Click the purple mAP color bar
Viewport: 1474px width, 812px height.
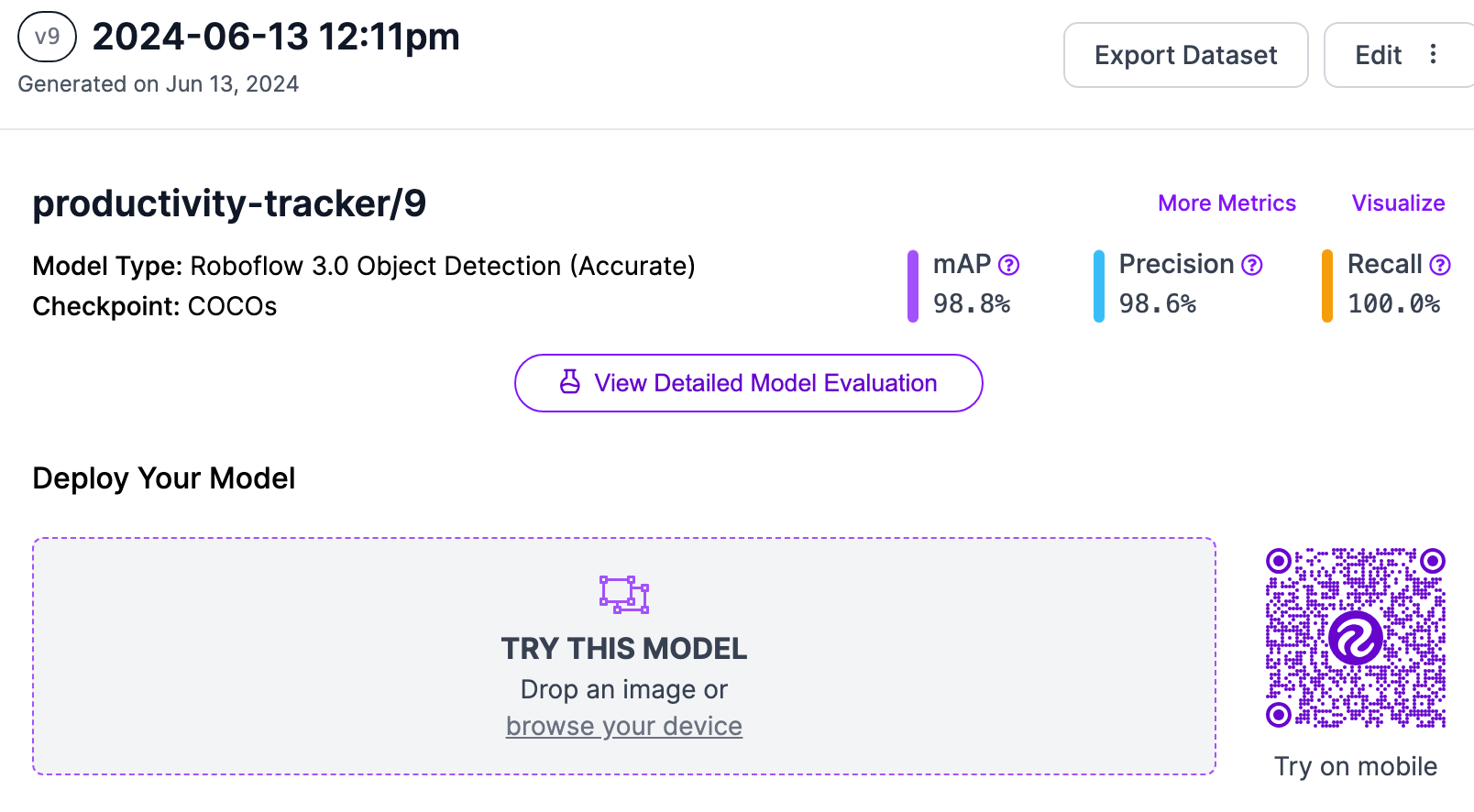[x=913, y=286]
